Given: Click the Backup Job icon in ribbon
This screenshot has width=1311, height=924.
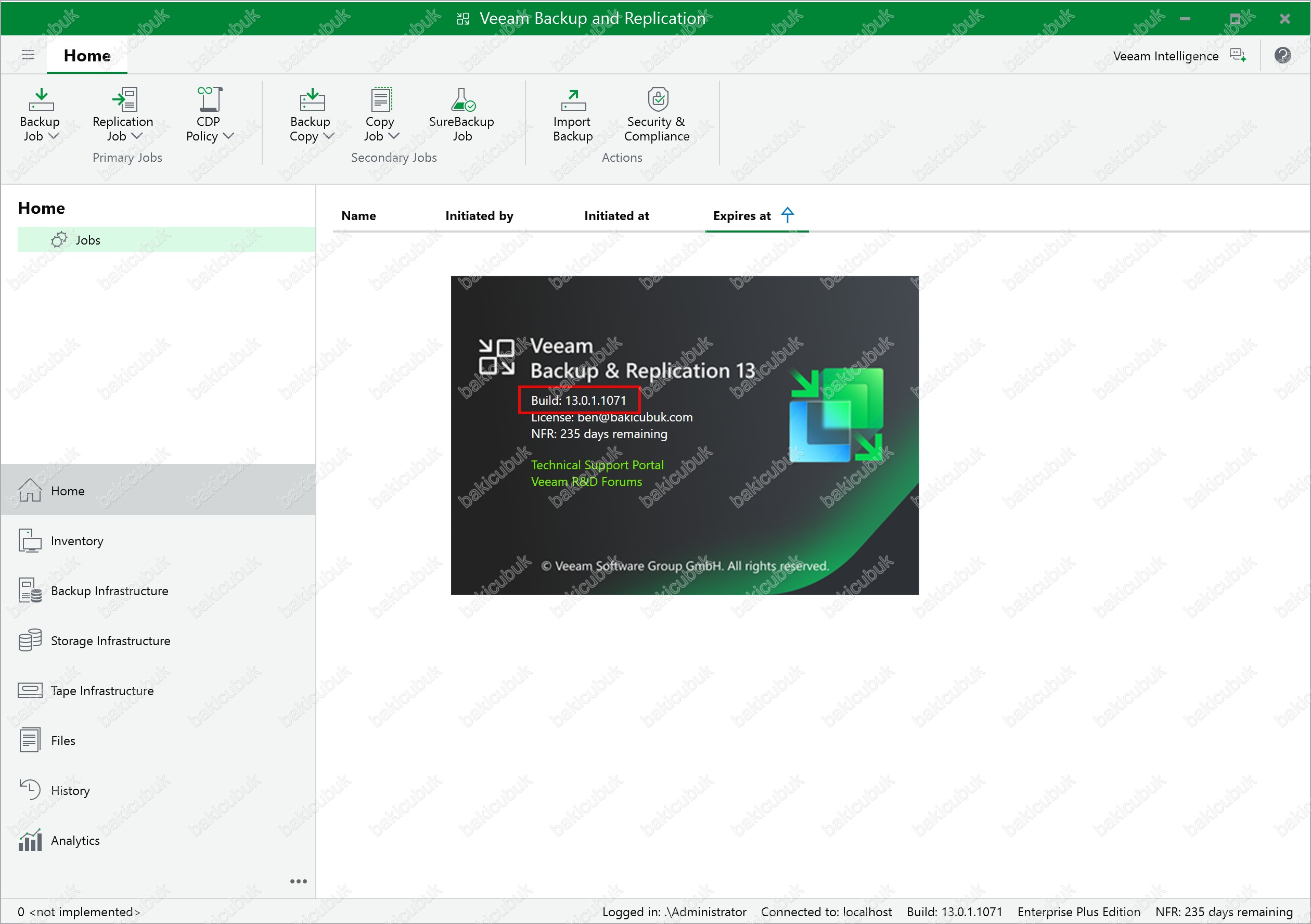Looking at the screenshot, I should pyautogui.click(x=41, y=100).
